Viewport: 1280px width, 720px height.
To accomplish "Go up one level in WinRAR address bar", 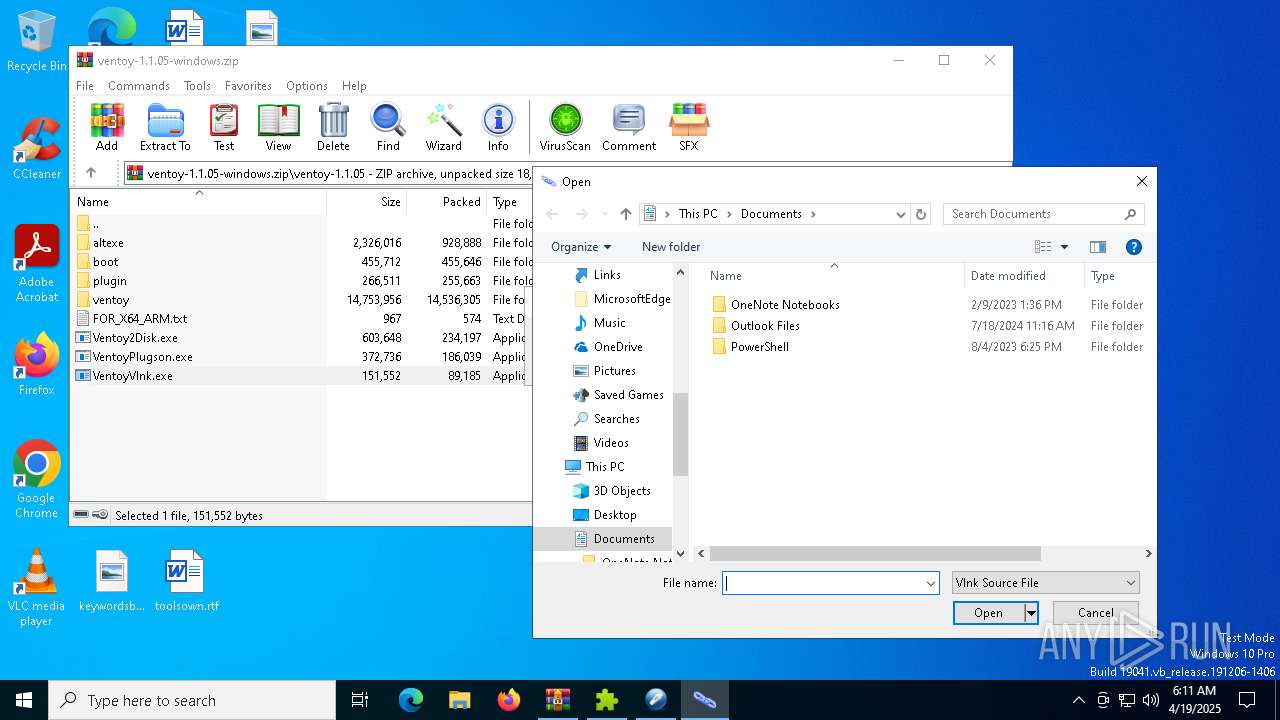I will (91, 173).
